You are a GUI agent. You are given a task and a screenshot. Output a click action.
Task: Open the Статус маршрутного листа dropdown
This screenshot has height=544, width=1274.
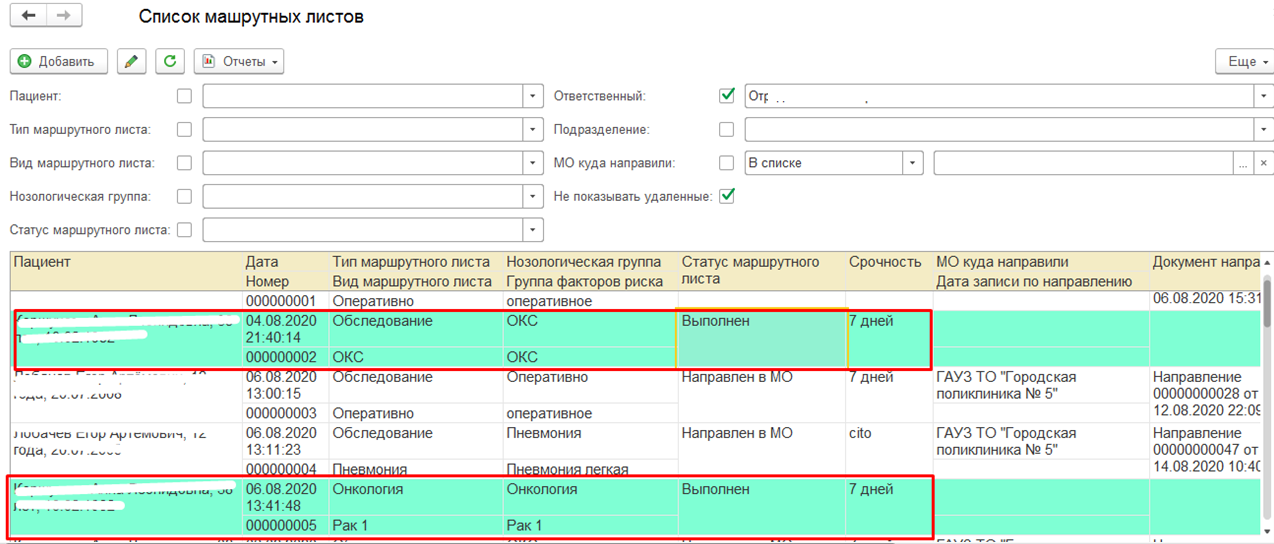(x=533, y=230)
